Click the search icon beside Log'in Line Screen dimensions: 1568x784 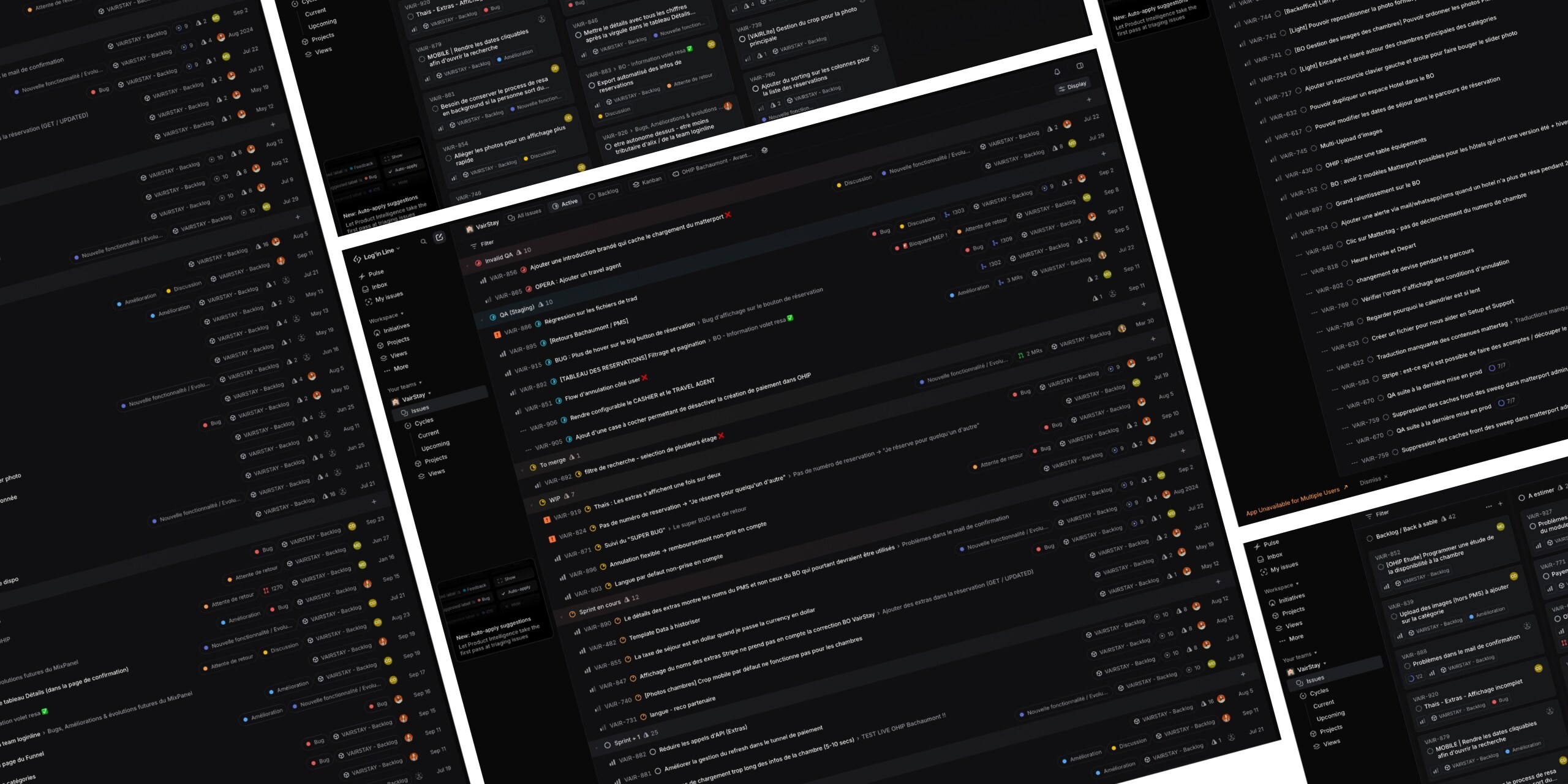[x=423, y=241]
